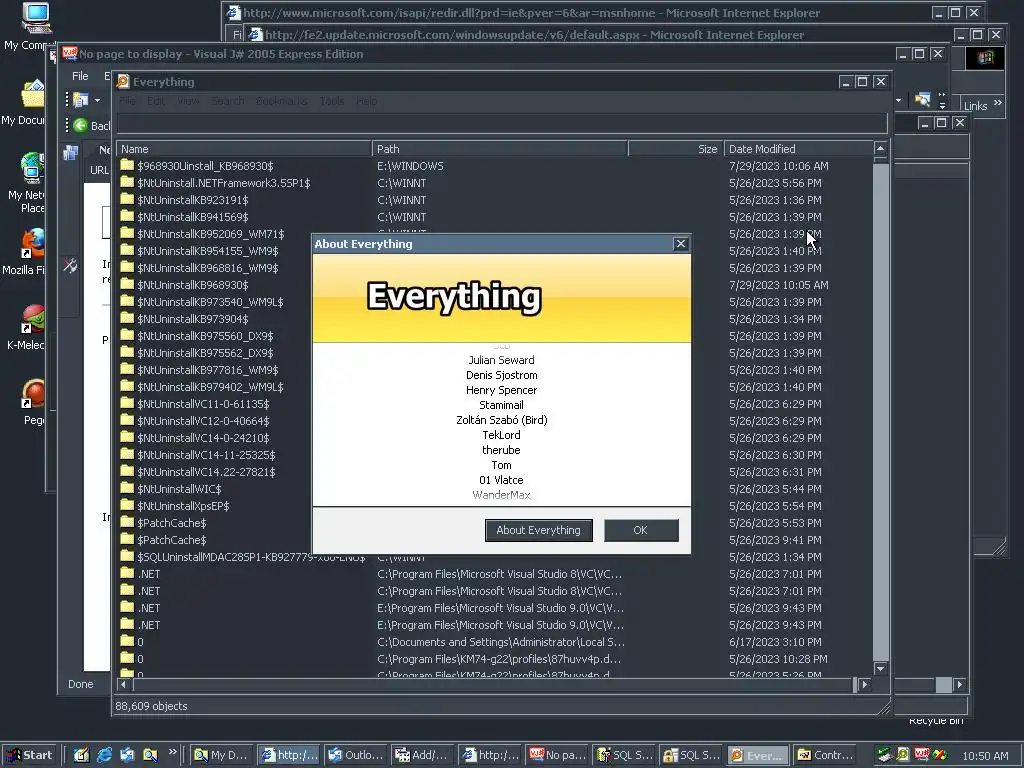Launch Internet Explorer from quick launch

pos(104,755)
